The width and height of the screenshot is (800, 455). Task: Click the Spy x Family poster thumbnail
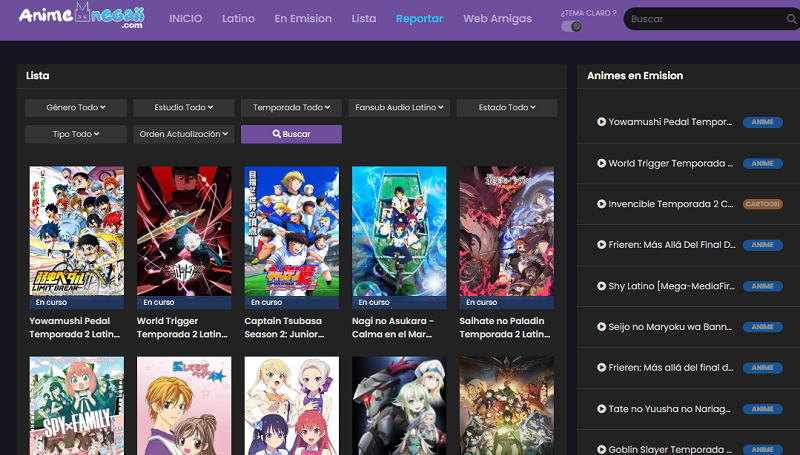point(77,406)
